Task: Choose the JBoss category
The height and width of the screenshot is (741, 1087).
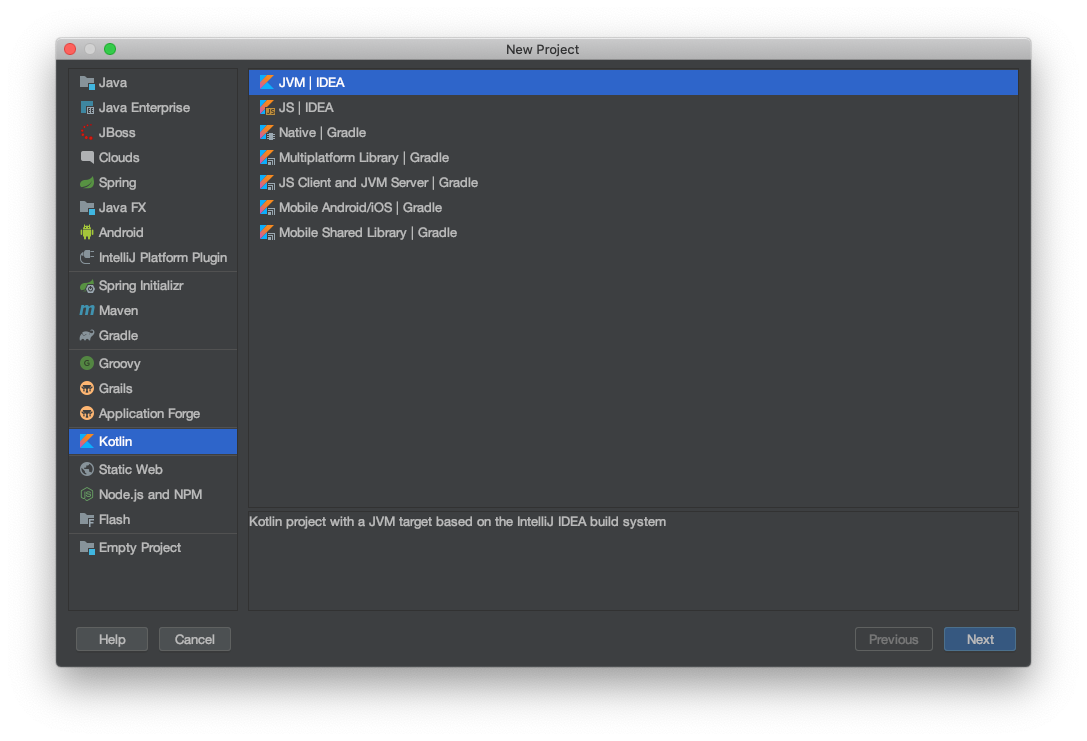Action: click(x=153, y=132)
